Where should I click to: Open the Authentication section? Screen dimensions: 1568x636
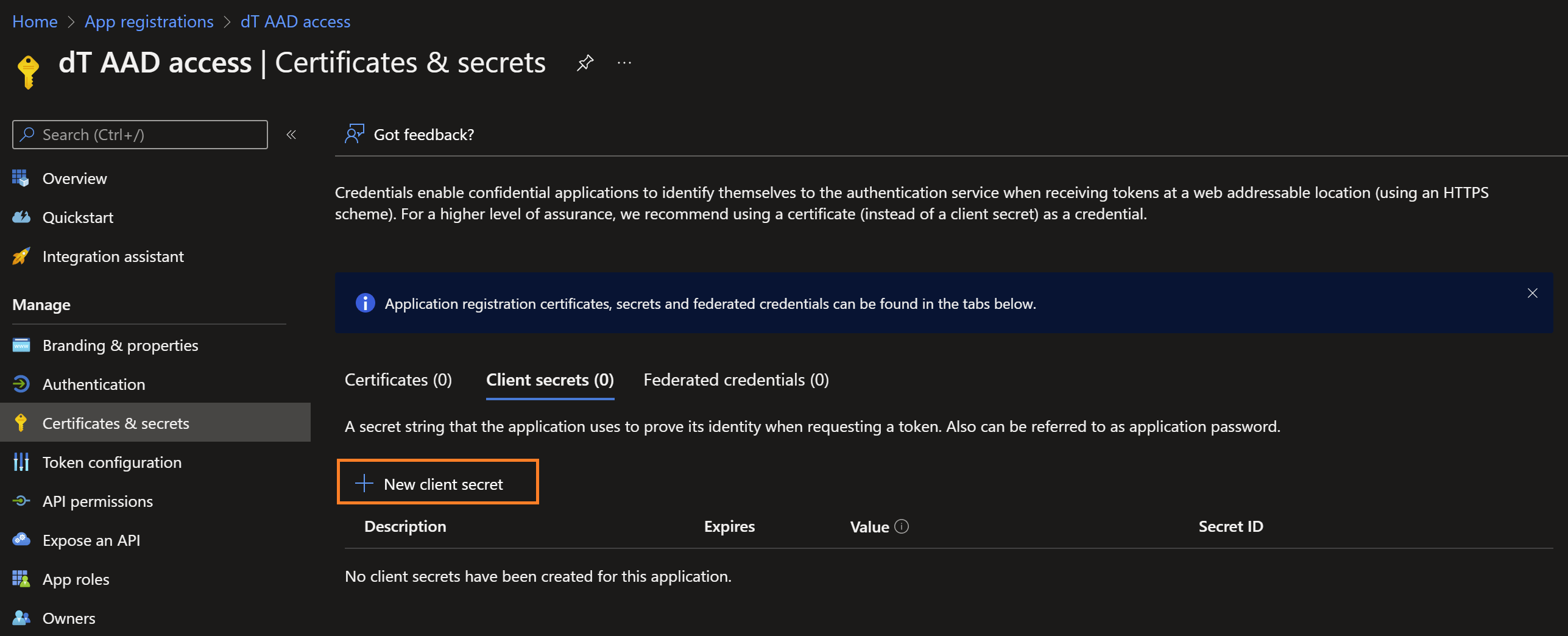point(93,384)
